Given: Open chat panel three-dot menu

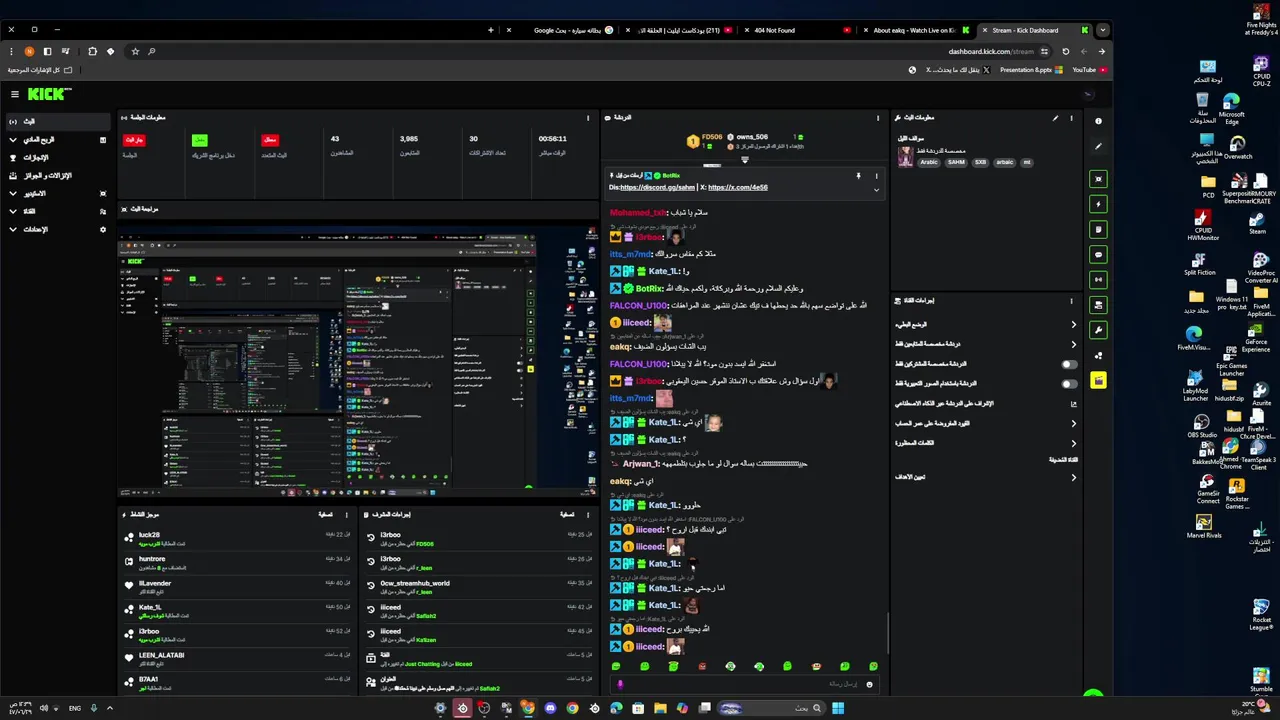Looking at the screenshot, I should pos(878,118).
